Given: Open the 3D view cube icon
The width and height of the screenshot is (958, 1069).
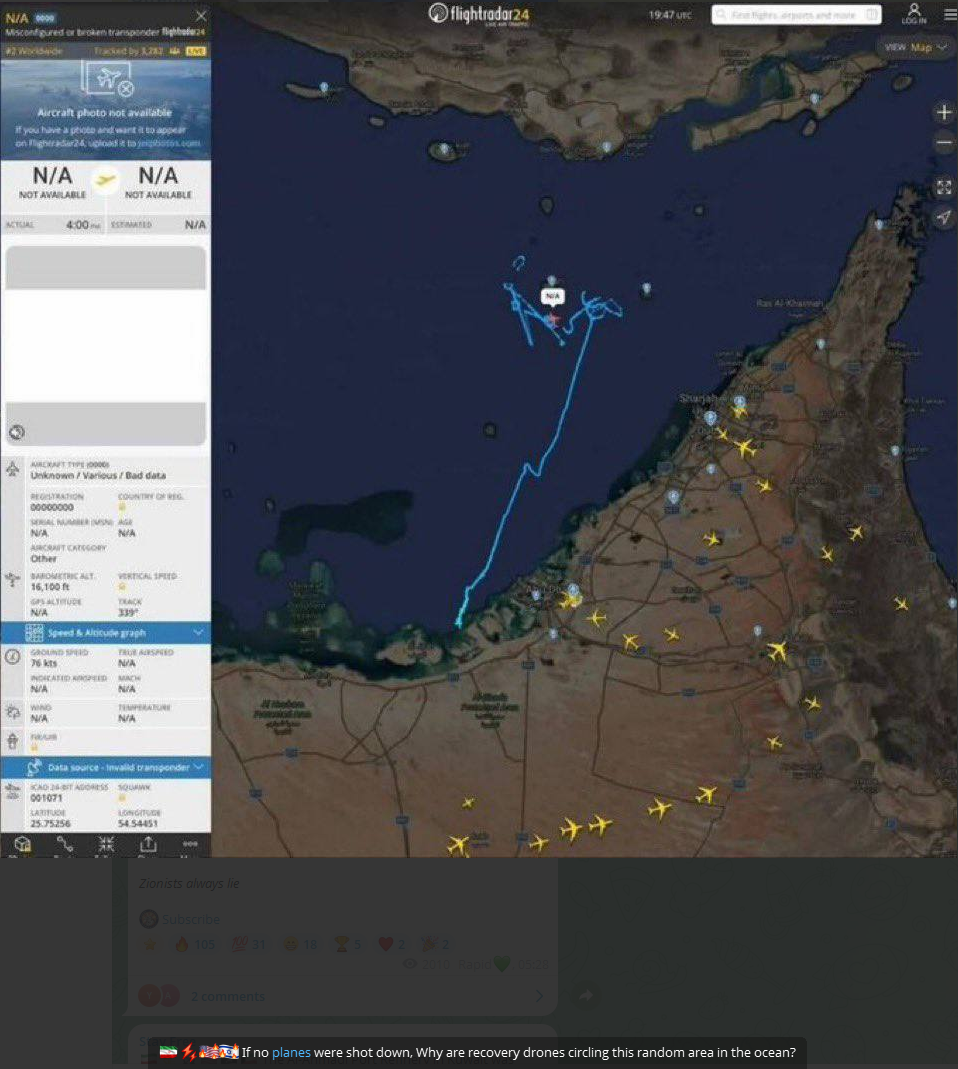Looking at the screenshot, I should coord(23,845).
